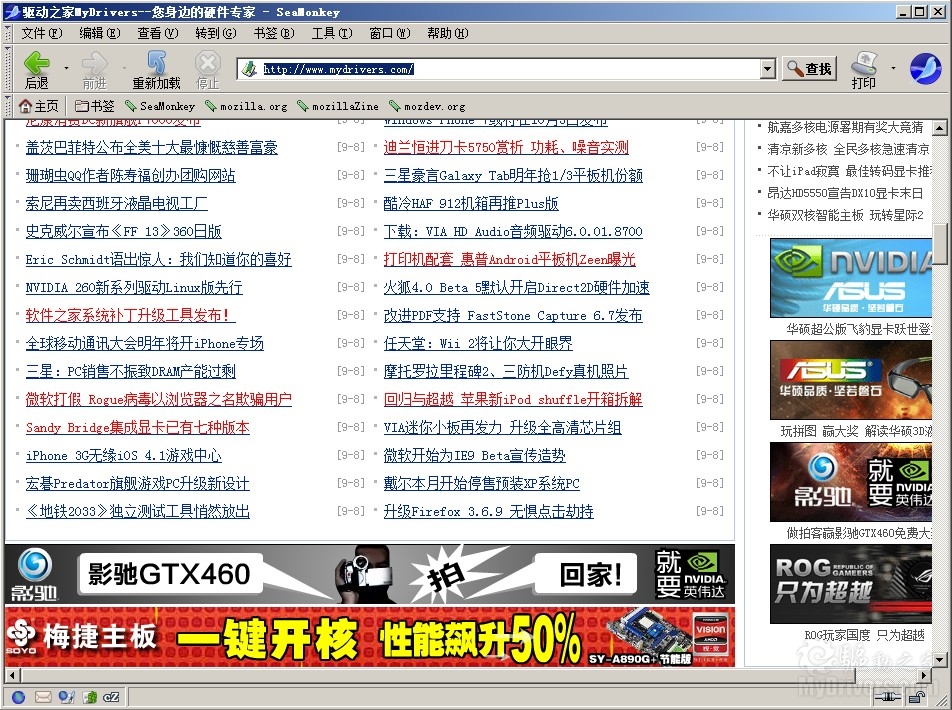Click the 梅捷主板 一键开核 banner ad

point(369,637)
